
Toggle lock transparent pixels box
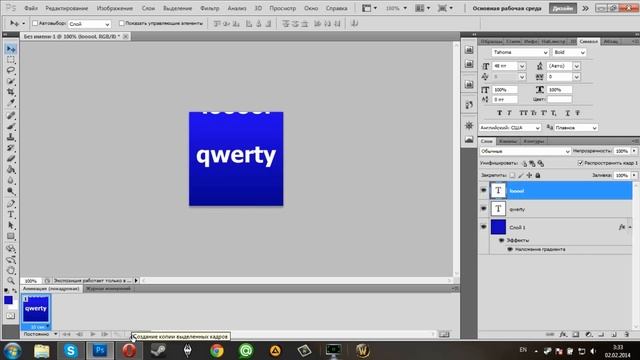(x=512, y=176)
